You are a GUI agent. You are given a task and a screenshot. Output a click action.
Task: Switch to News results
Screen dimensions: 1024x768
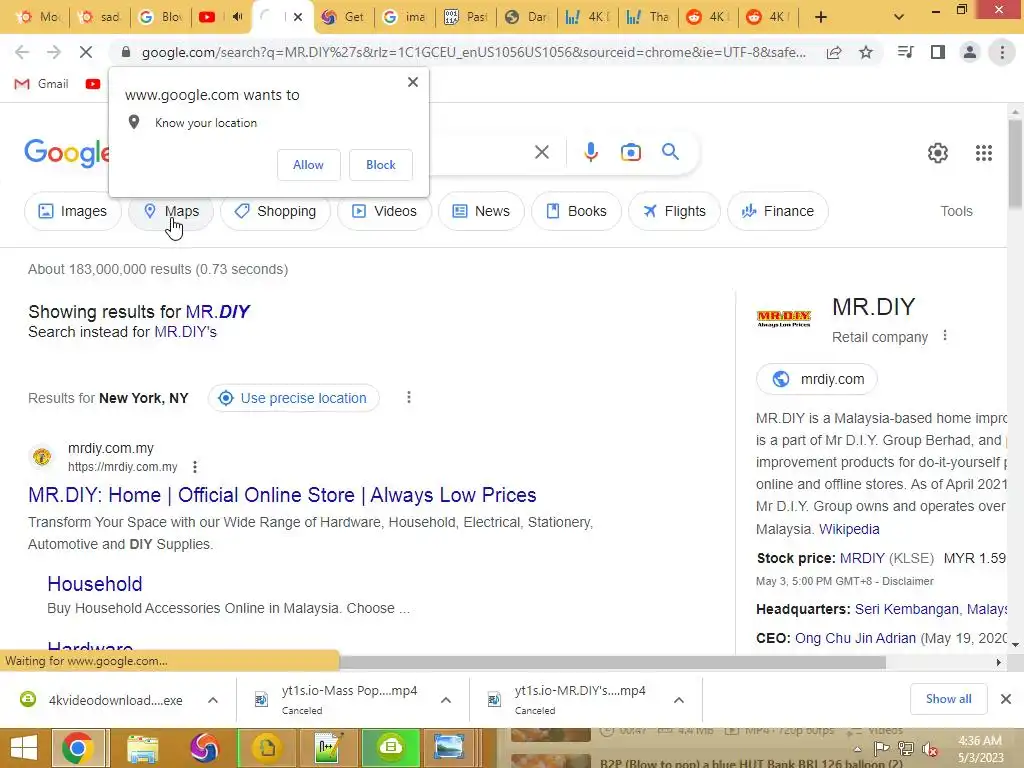(481, 211)
